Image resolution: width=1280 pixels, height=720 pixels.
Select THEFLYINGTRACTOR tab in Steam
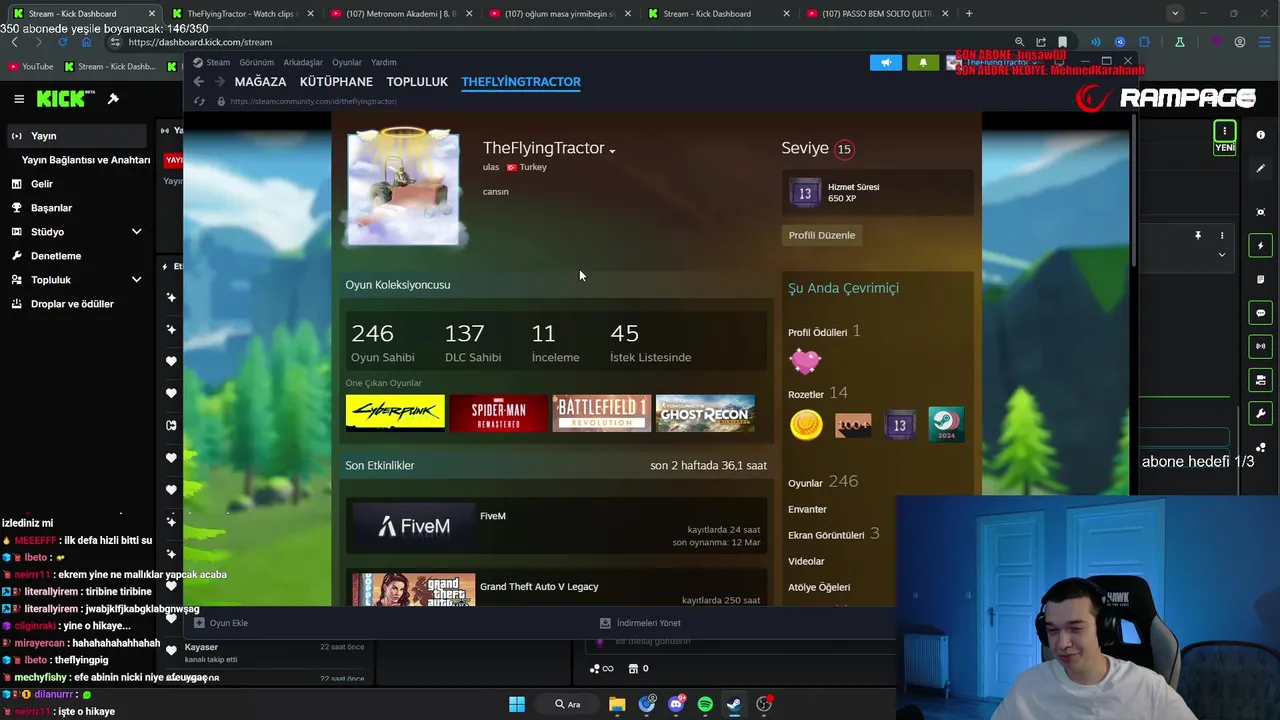pyautogui.click(x=521, y=82)
